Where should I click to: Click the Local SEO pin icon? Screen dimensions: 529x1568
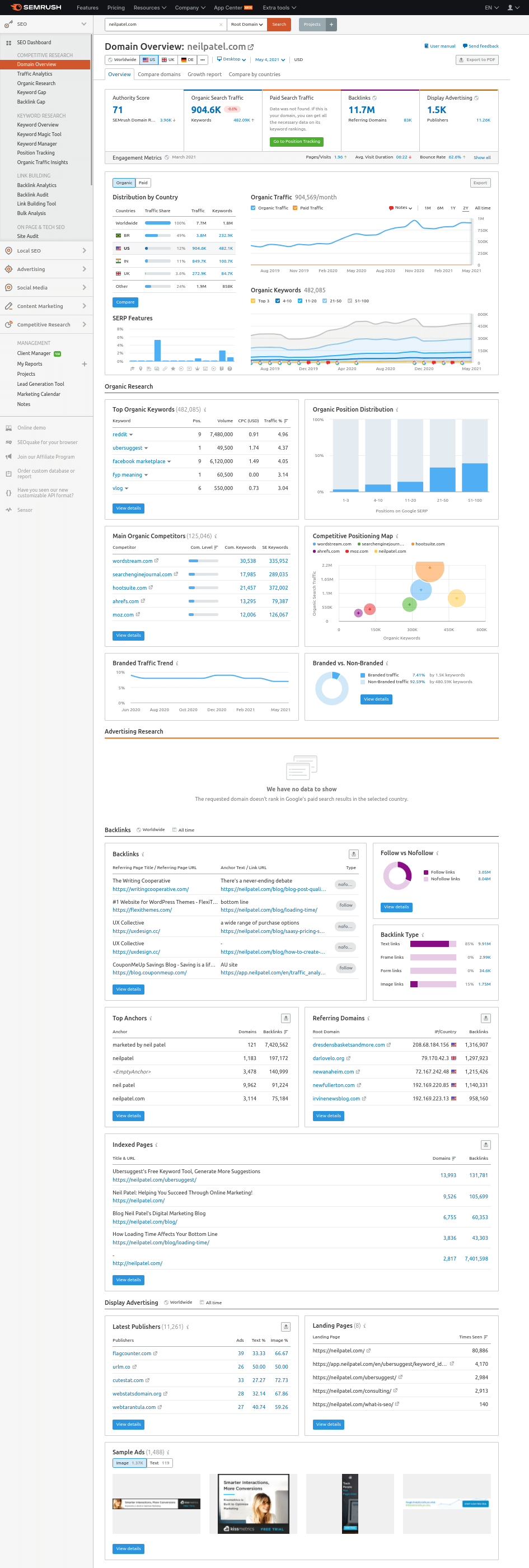pyautogui.click(x=8, y=251)
